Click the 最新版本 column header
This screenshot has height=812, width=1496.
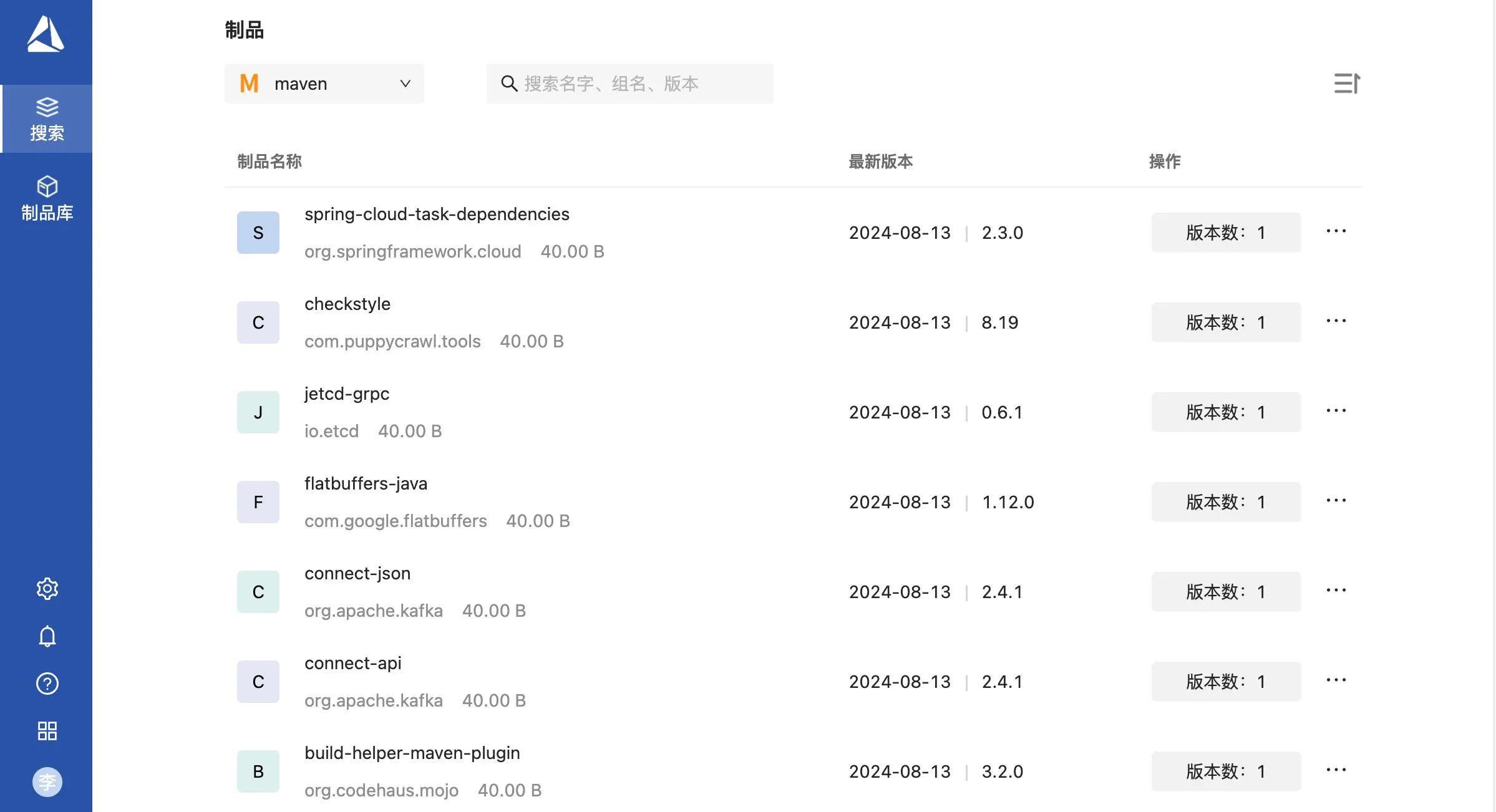click(881, 162)
